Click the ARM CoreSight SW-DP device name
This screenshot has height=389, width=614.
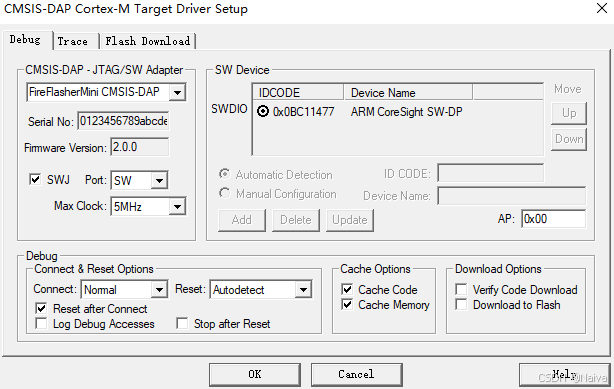tap(406, 112)
